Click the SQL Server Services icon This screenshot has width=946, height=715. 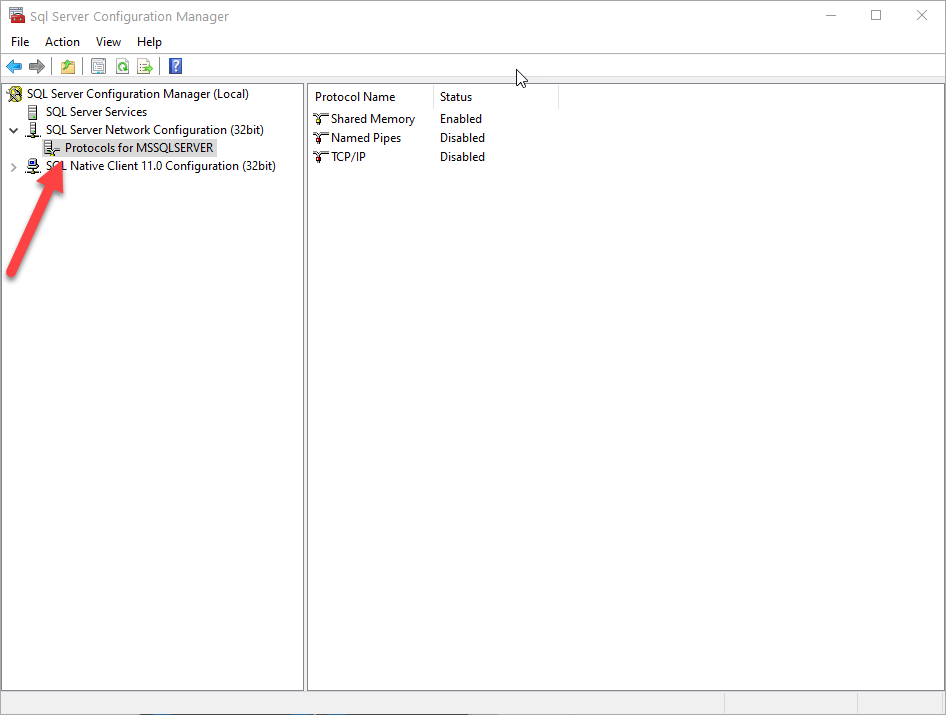tap(33, 112)
